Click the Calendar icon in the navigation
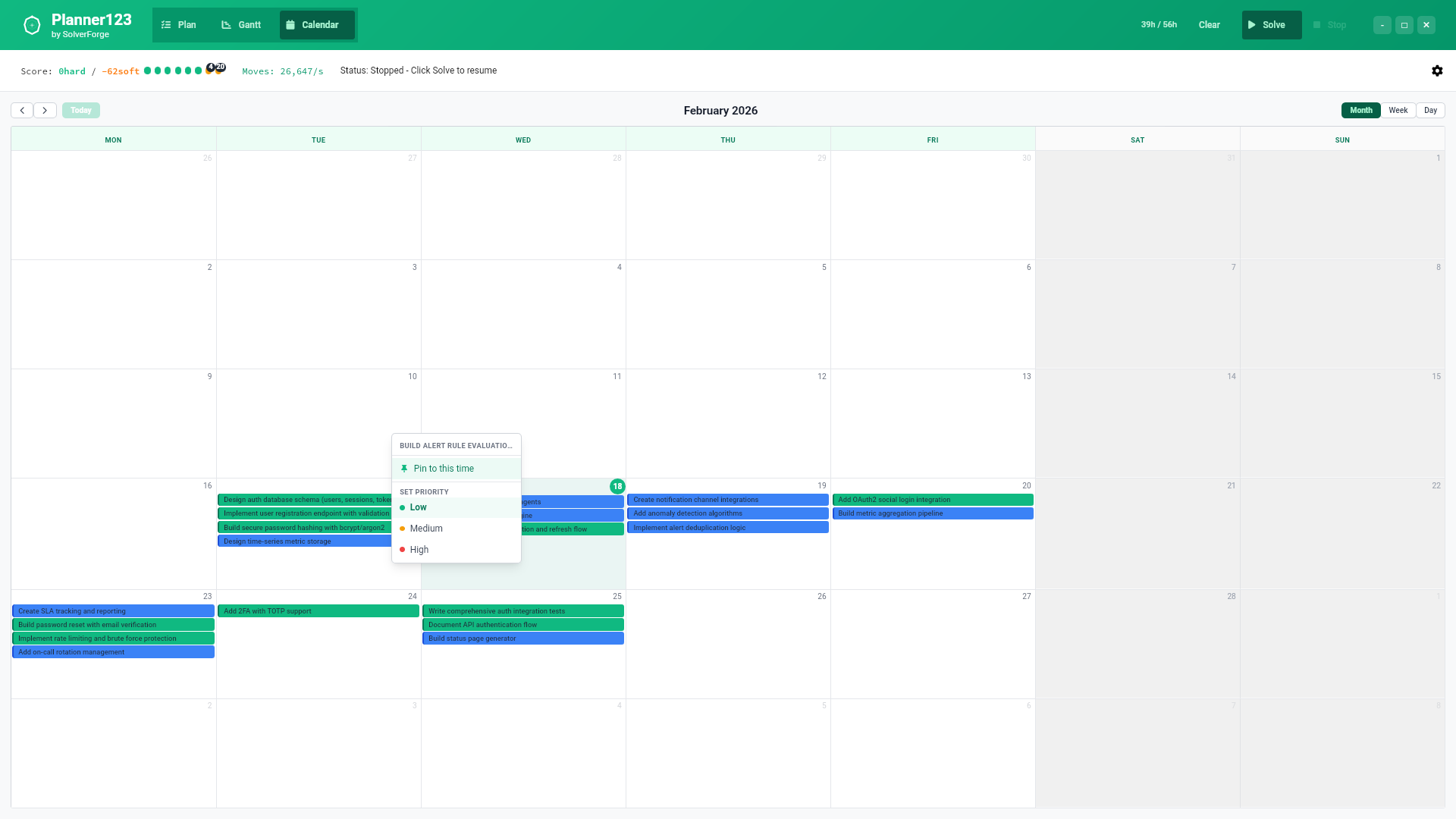1456x819 pixels. pyautogui.click(x=290, y=24)
